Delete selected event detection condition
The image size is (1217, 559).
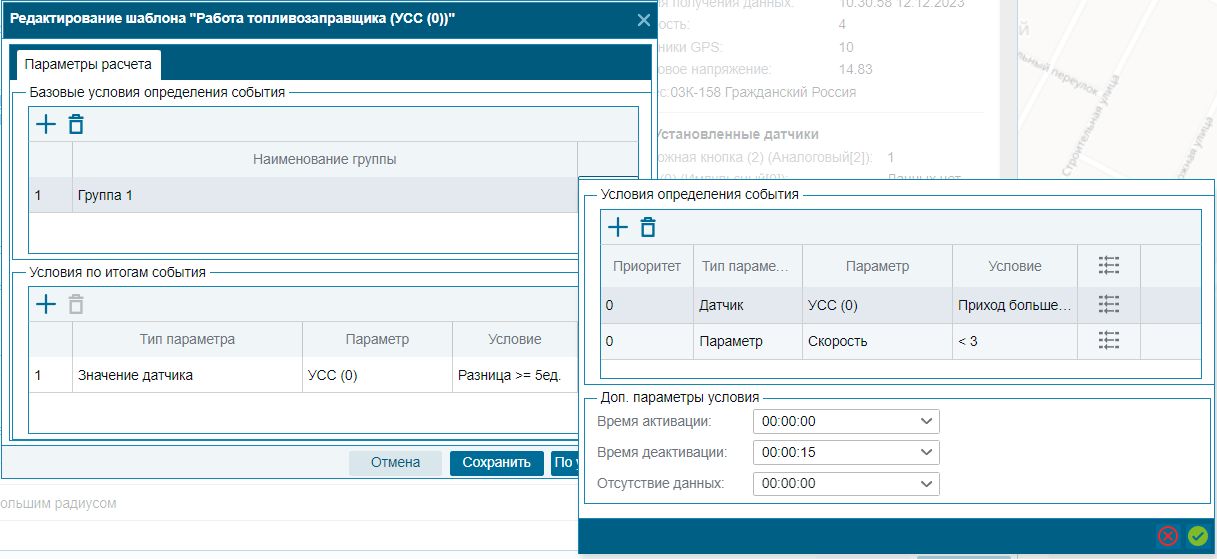click(x=648, y=227)
